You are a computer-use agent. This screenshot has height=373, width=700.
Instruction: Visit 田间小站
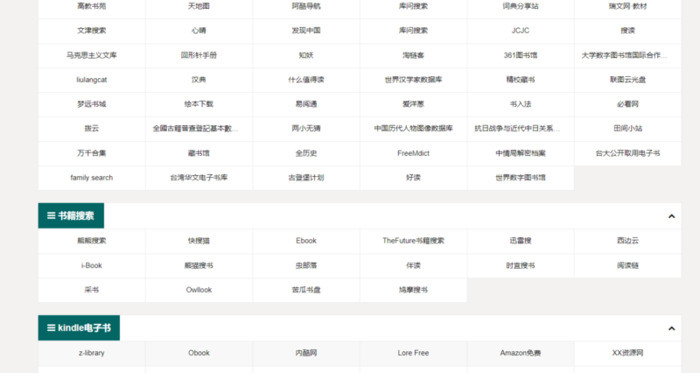[x=628, y=128]
